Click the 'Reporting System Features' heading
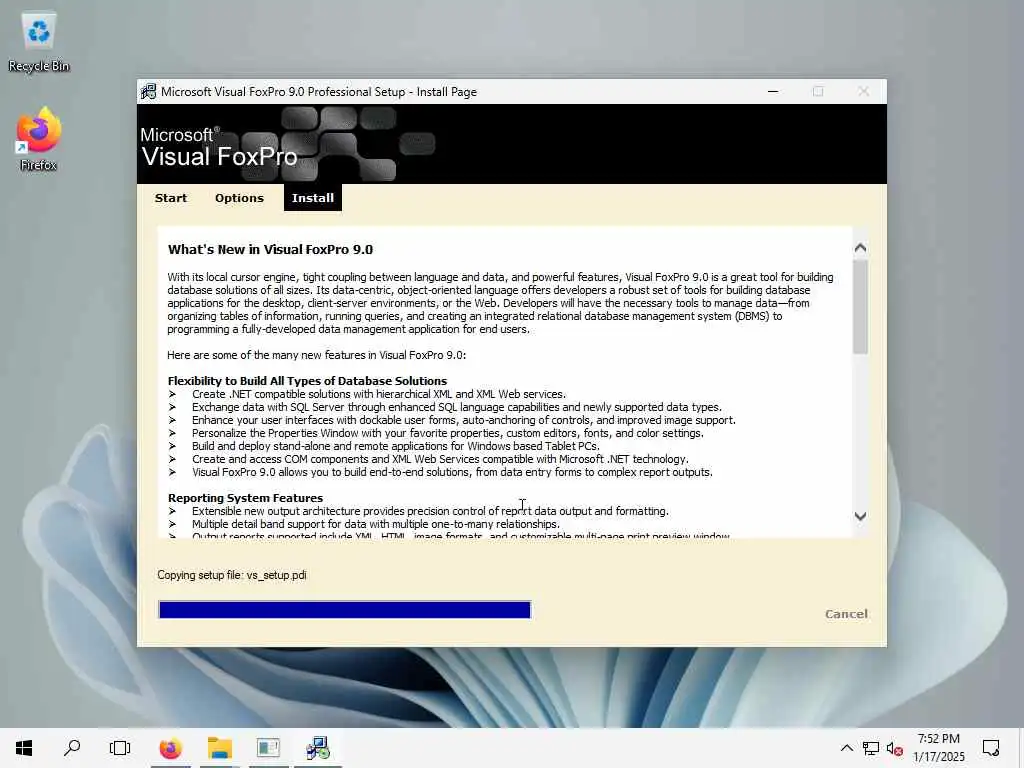This screenshot has width=1024, height=768. pos(246,498)
